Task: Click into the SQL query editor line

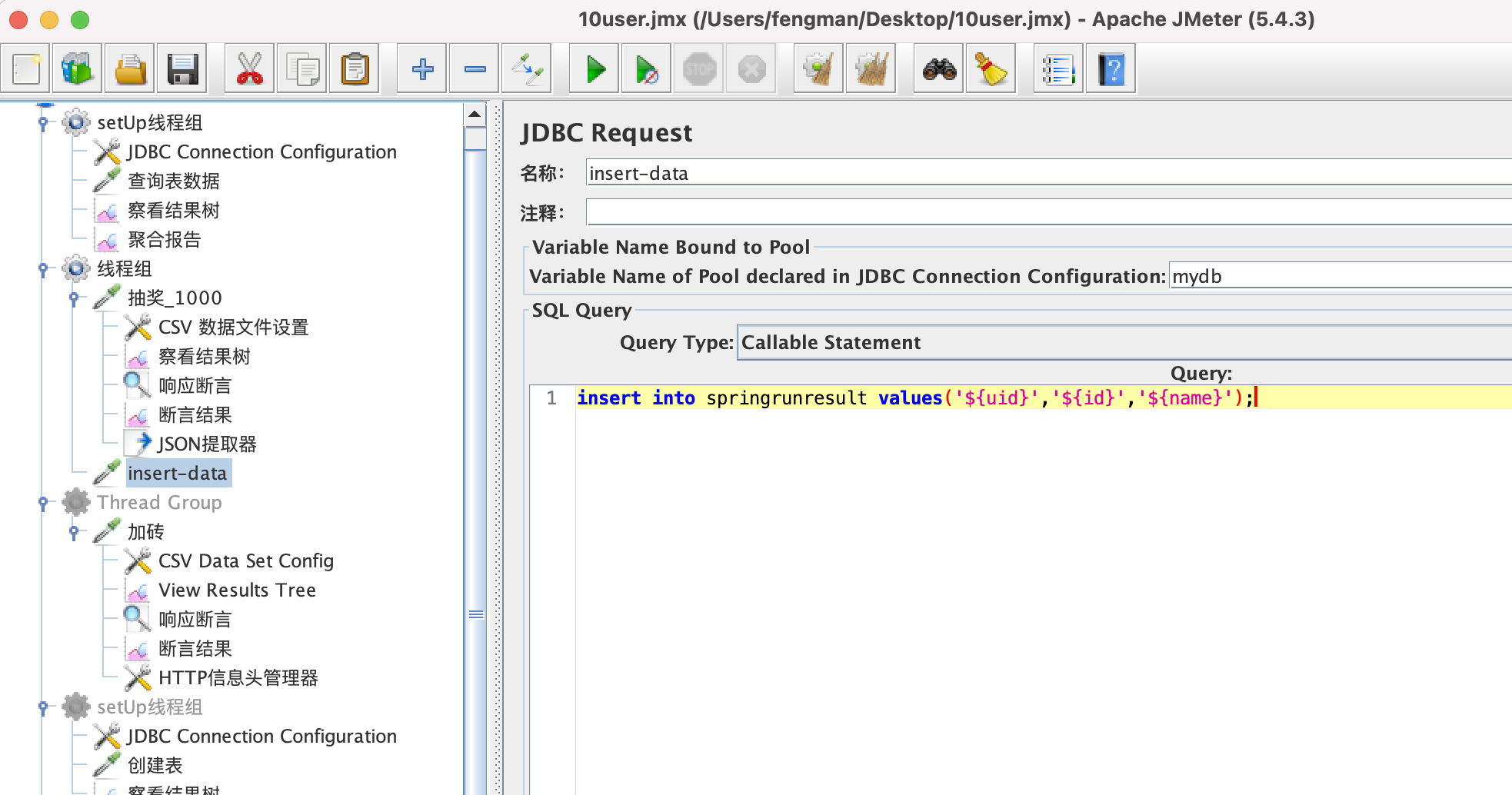Action: 1044,397
